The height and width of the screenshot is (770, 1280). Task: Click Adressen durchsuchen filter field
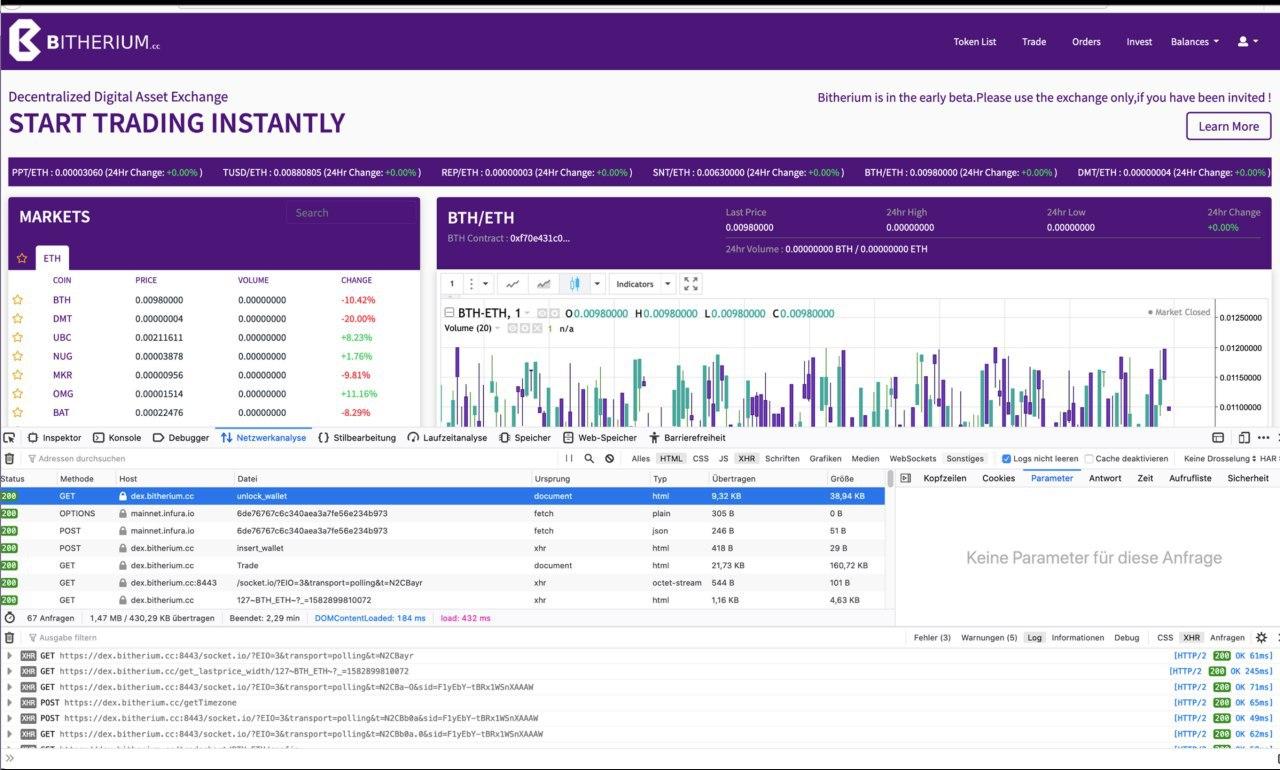pyautogui.click(x=290, y=458)
